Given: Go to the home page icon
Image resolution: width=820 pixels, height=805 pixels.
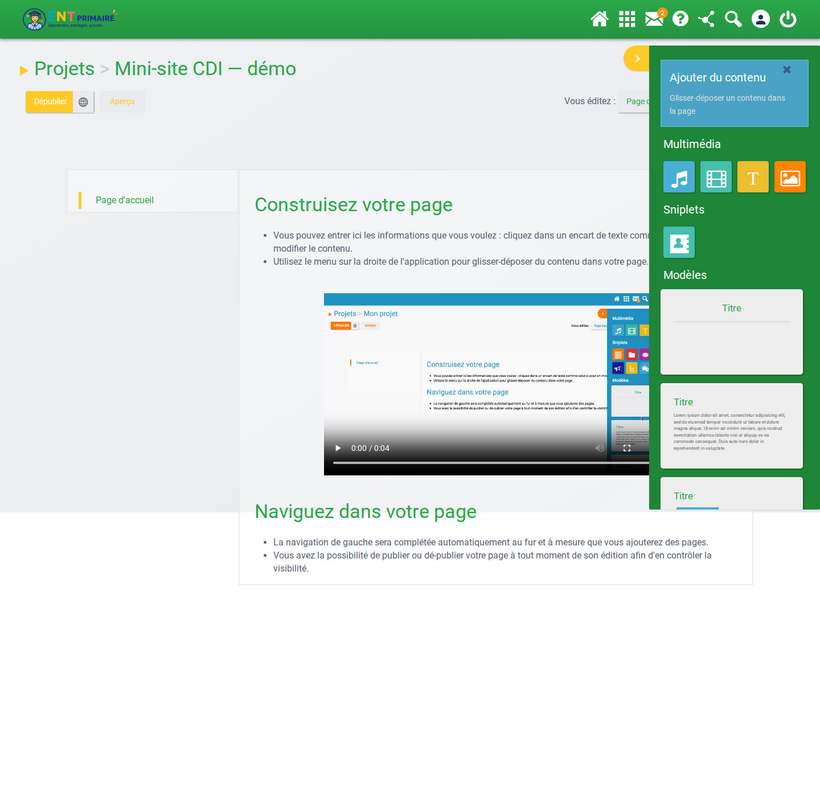Looking at the screenshot, I should 599,19.
